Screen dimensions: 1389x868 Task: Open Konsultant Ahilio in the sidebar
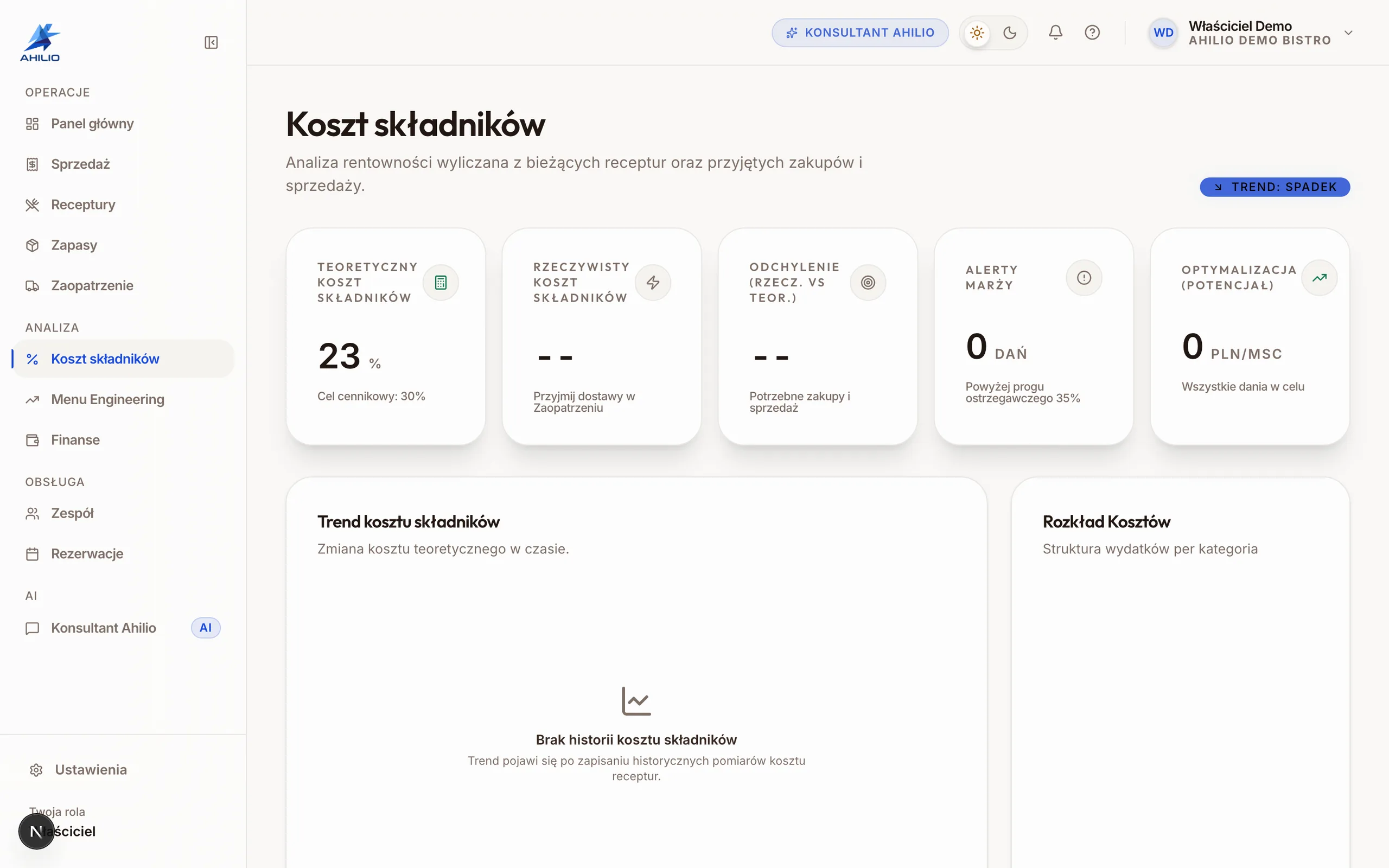tap(123, 628)
